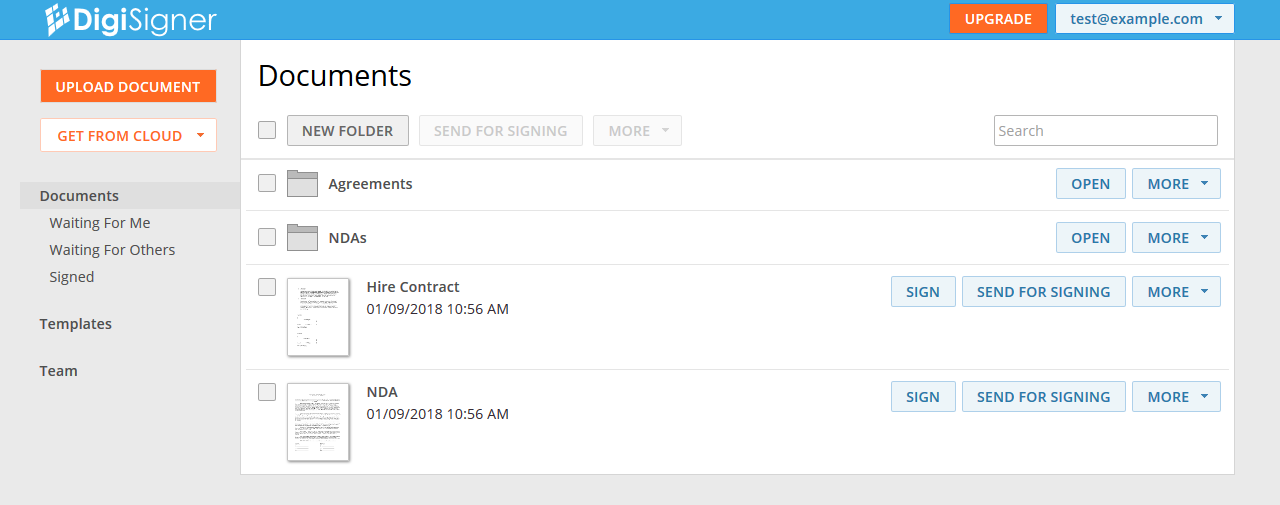
Task: Show the Signed documents list
Action: [72, 277]
